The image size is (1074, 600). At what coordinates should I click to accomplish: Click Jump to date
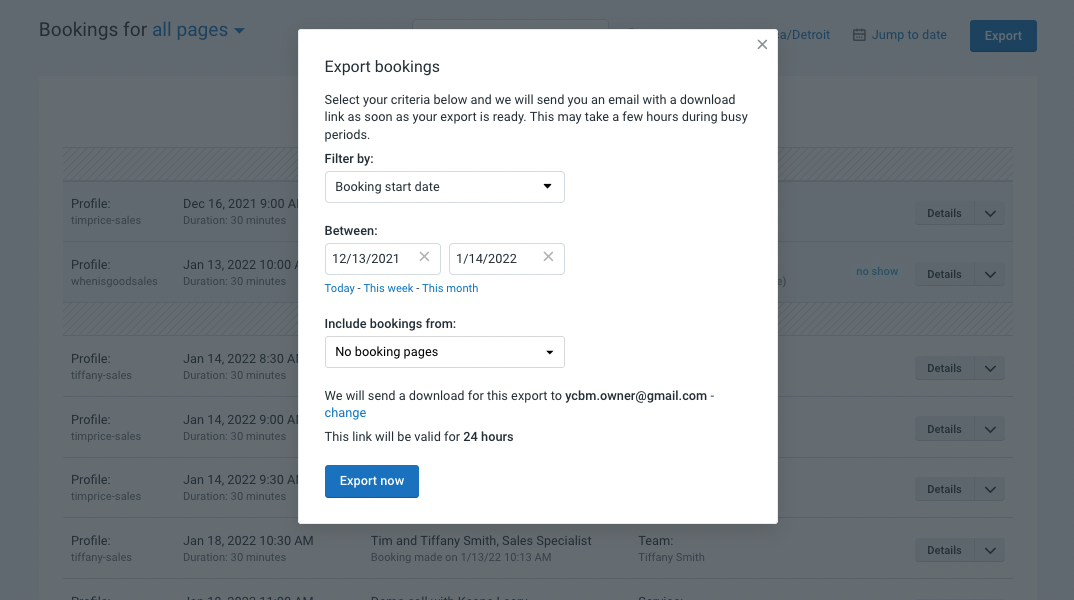click(909, 34)
